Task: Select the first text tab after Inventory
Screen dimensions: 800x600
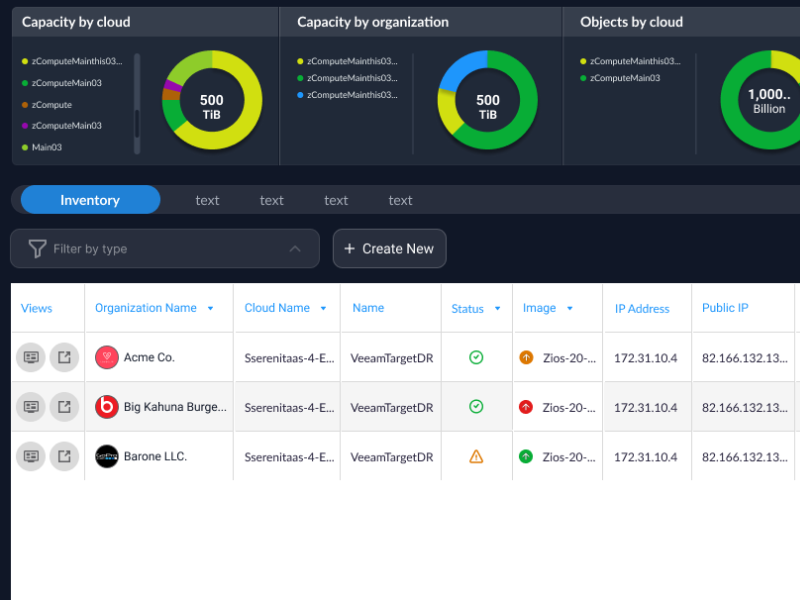Action: (207, 200)
